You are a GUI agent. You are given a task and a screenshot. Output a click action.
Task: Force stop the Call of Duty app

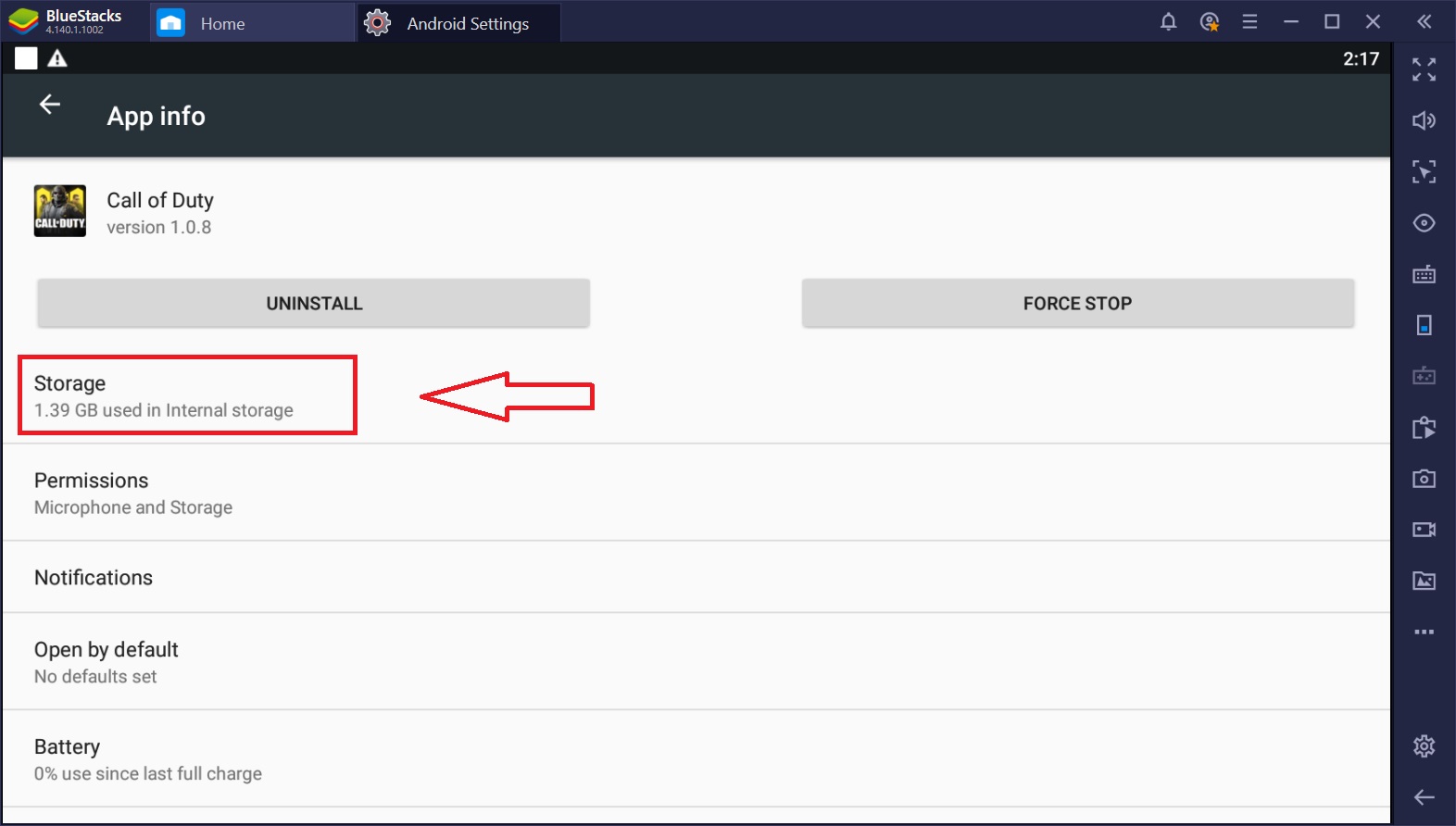pos(1078,303)
